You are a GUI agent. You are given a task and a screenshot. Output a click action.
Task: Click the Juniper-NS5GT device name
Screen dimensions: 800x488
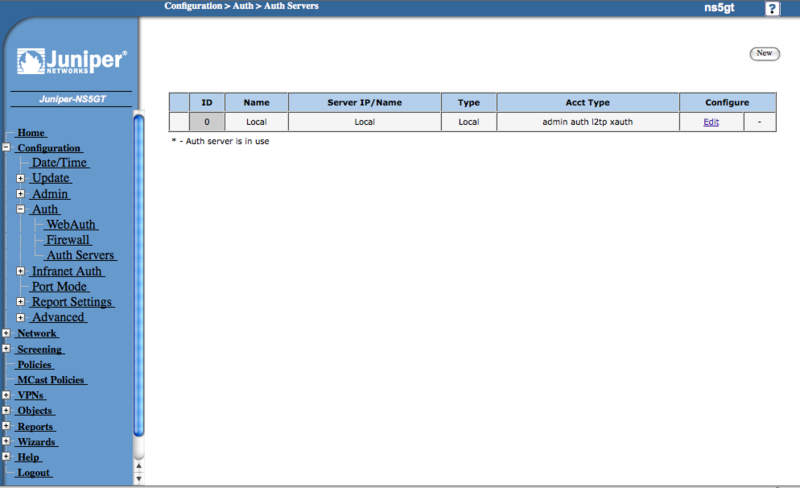click(72, 99)
